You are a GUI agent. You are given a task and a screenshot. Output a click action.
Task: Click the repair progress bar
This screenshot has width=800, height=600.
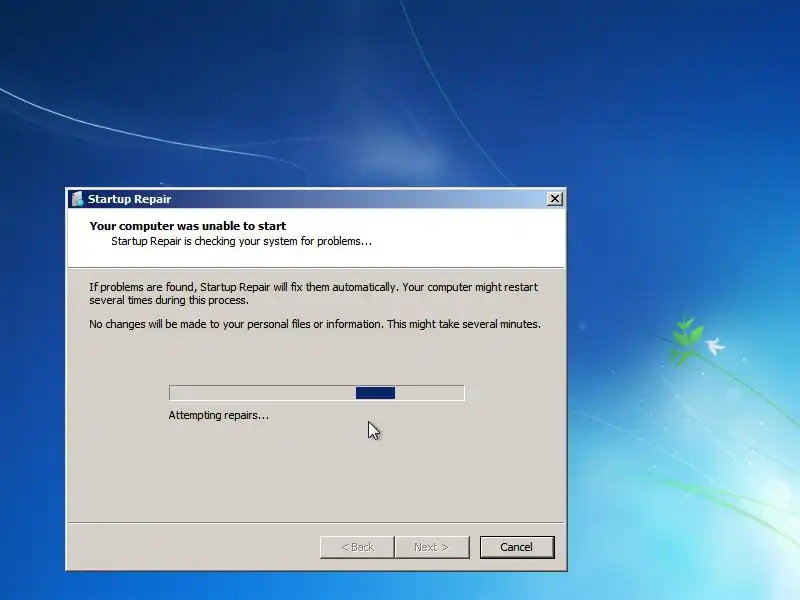pos(317,393)
